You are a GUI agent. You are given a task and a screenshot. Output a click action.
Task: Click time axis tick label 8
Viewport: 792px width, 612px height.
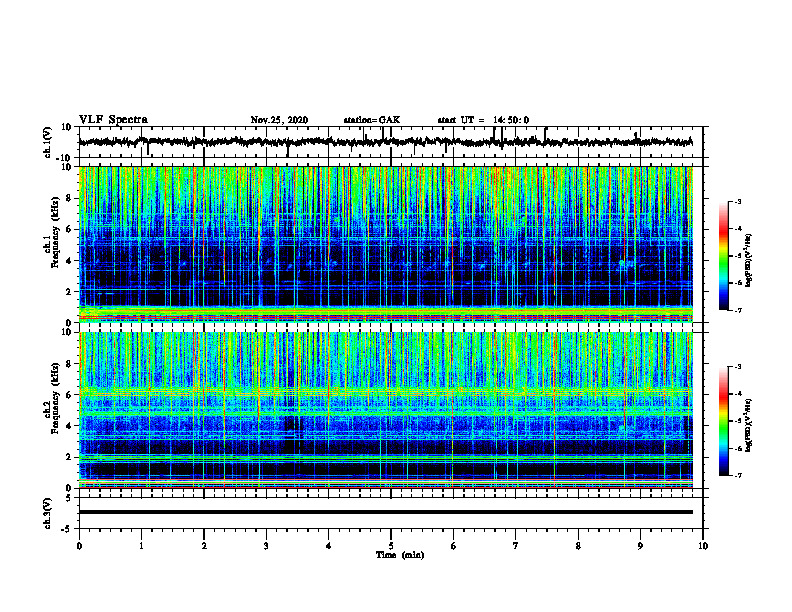578,546
